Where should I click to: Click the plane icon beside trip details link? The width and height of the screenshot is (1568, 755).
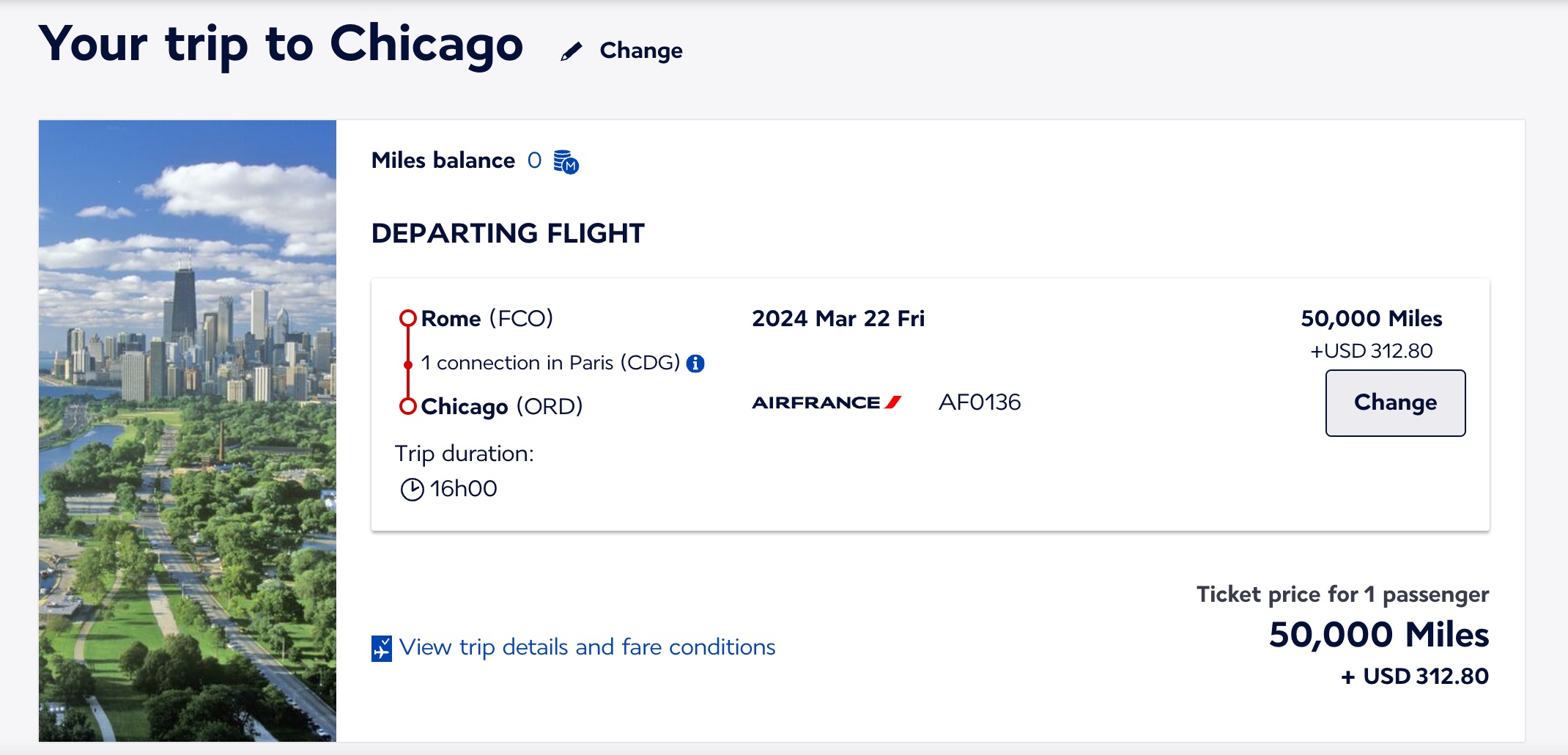pos(380,648)
